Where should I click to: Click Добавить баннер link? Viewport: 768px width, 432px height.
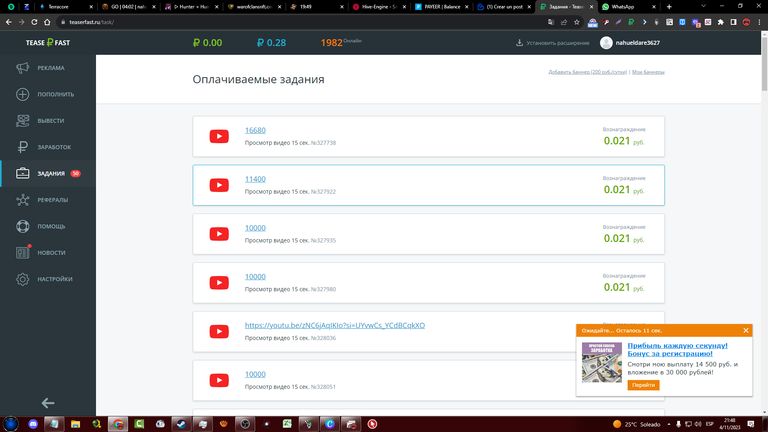click(x=587, y=72)
